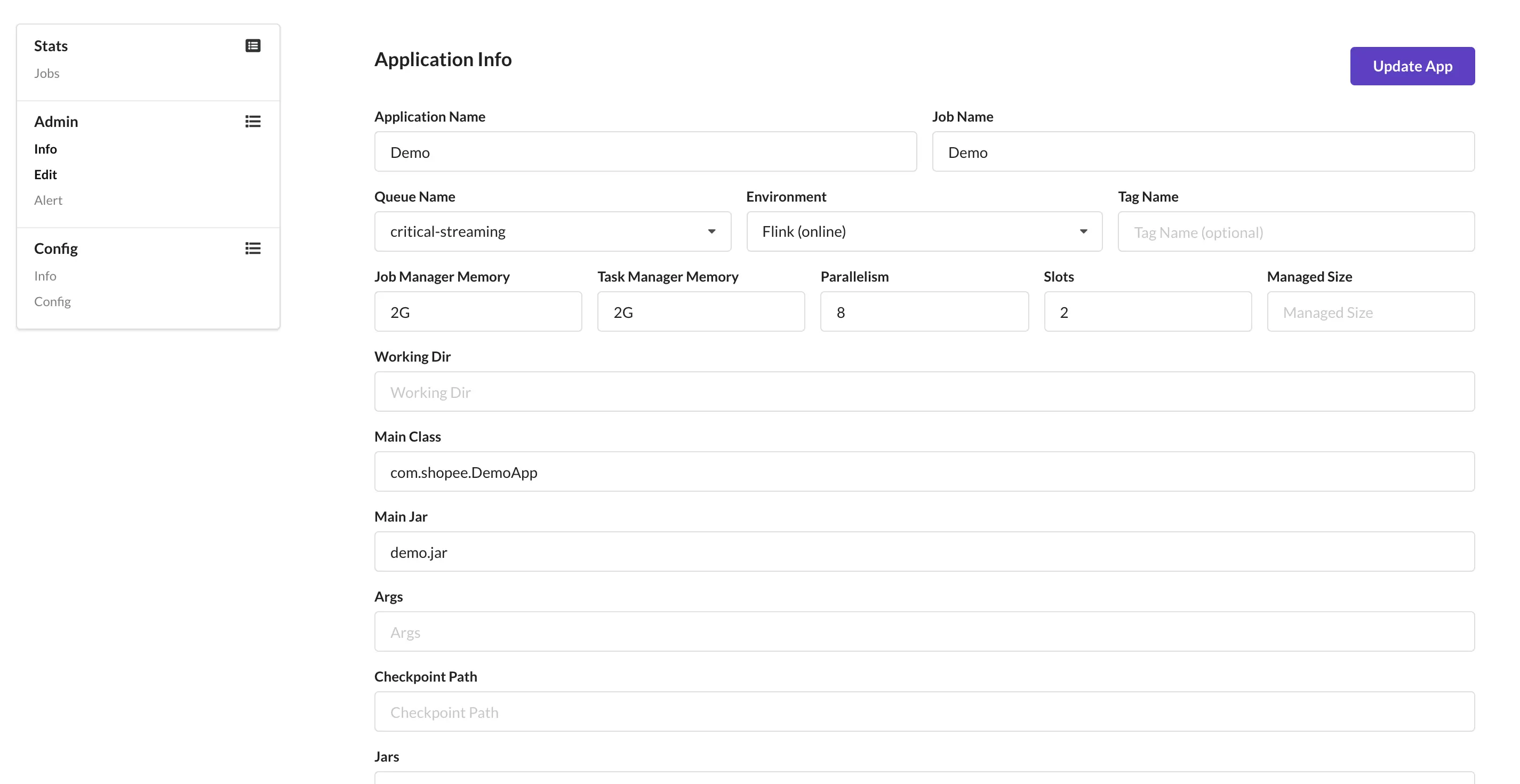Screen dimensions: 1520x784
Task: Click the Application Name field showing Demo
Action: [645, 151]
